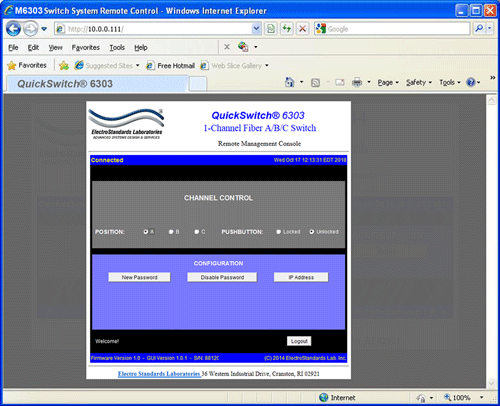Open a new blank tab
The height and width of the screenshot is (406, 500).
point(198,84)
